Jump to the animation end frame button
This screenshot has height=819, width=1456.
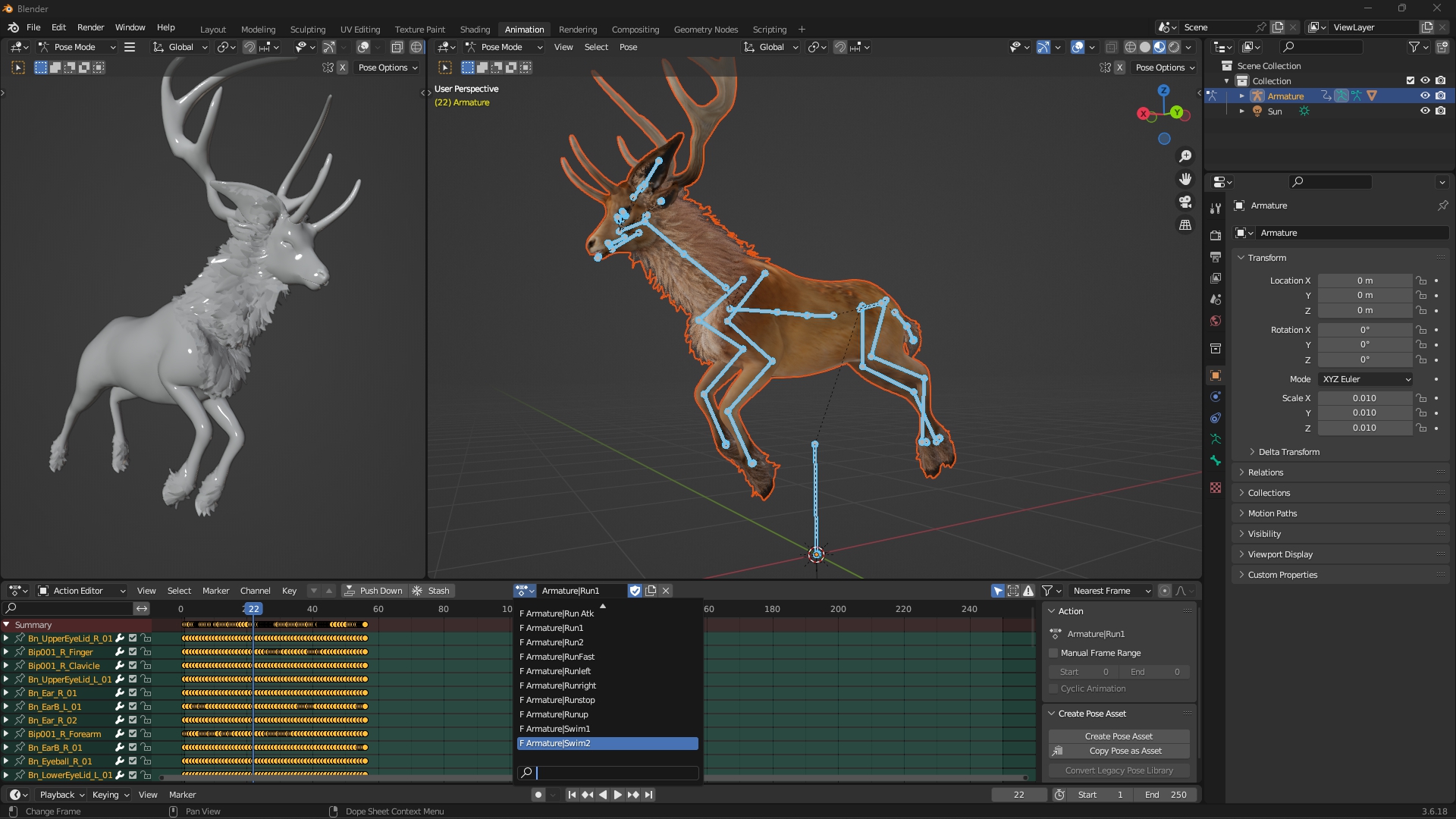click(x=649, y=795)
